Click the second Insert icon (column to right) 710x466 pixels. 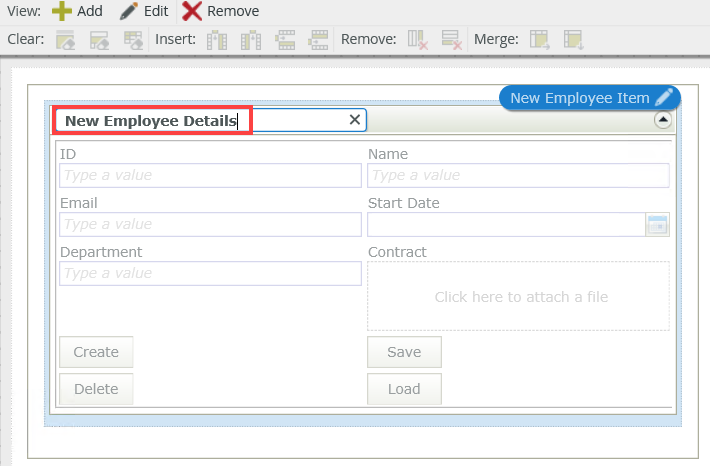251,40
